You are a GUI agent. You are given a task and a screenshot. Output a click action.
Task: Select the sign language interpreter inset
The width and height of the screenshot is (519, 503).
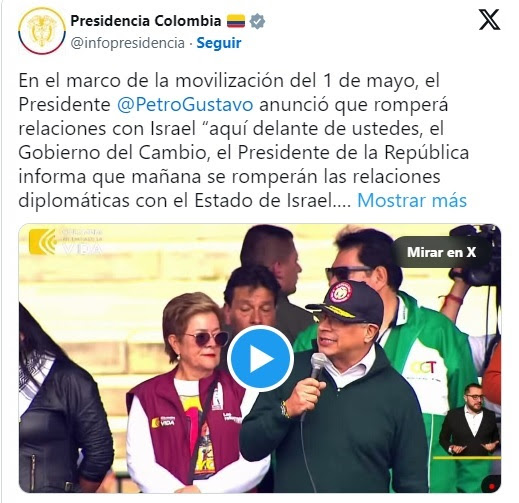point(470,421)
